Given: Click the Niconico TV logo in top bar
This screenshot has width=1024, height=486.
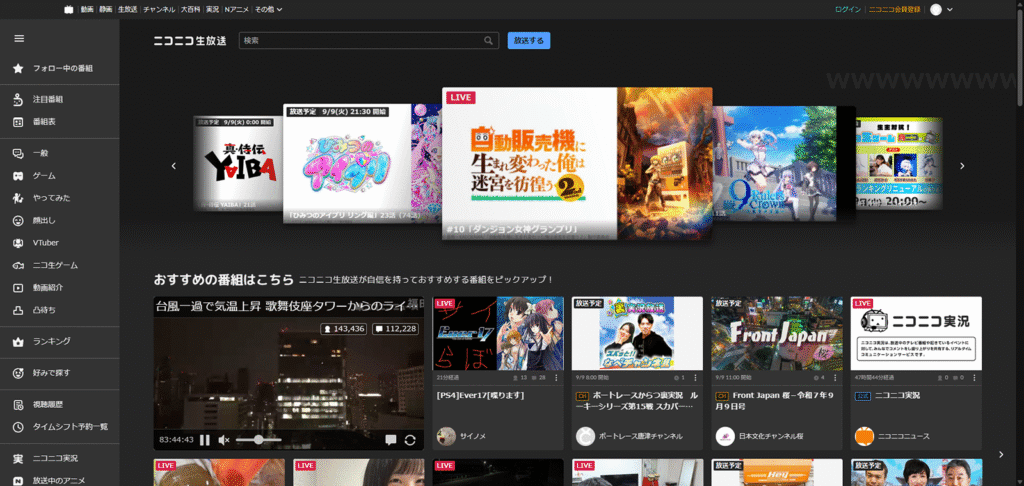Looking at the screenshot, I should [x=69, y=9].
